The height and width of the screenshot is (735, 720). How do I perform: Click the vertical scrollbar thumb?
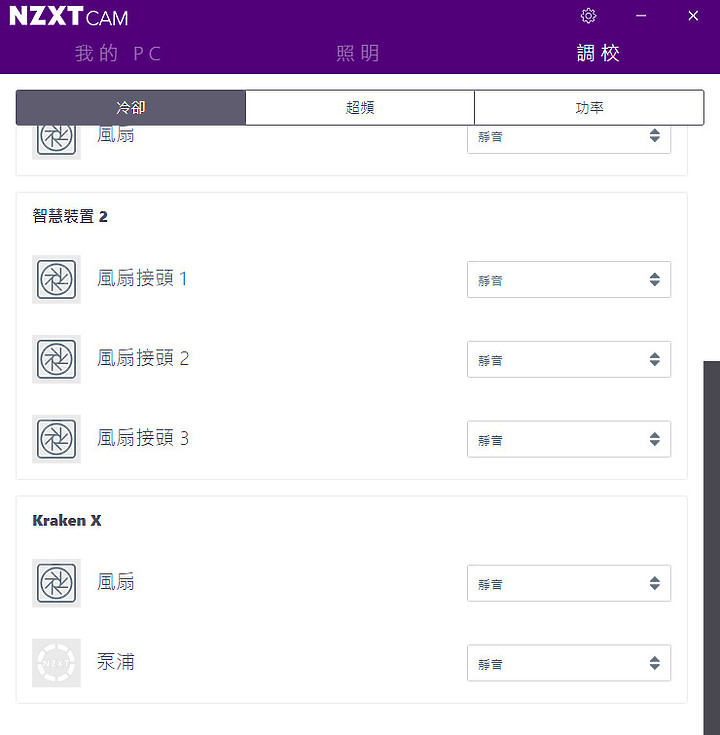coord(712,548)
